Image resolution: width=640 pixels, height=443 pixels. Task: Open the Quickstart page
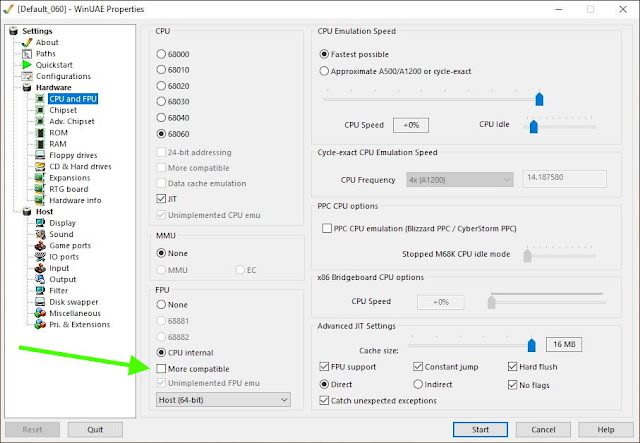[54, 65]
